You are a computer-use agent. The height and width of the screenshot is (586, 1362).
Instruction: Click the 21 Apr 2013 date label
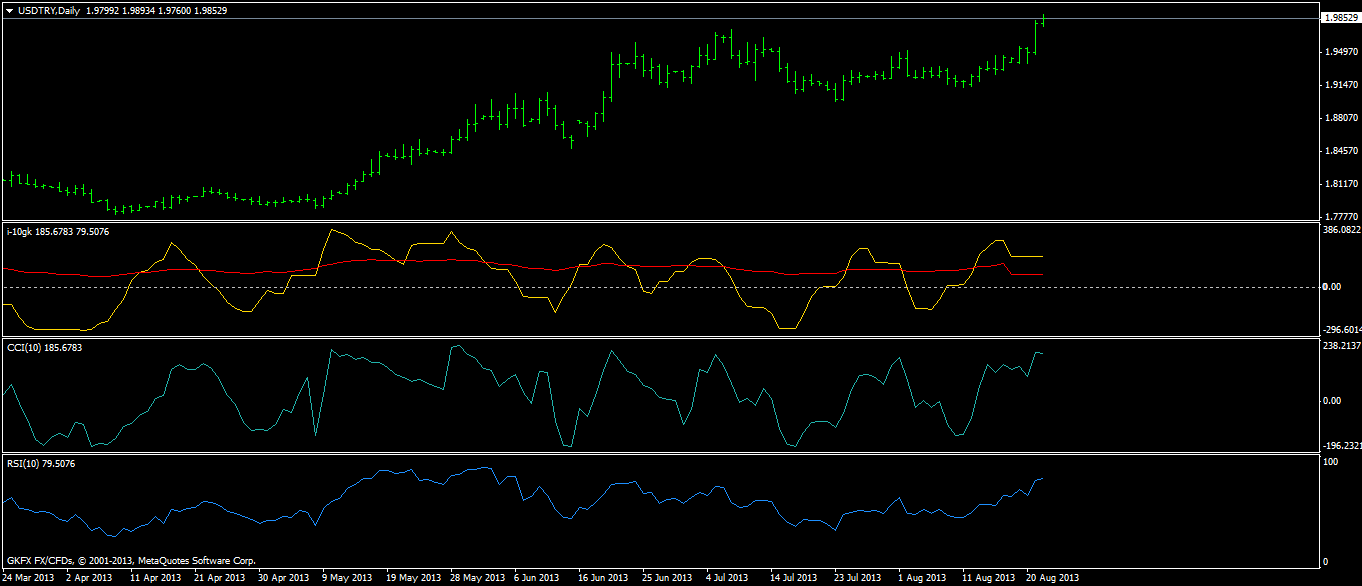(x=219, y=578)
